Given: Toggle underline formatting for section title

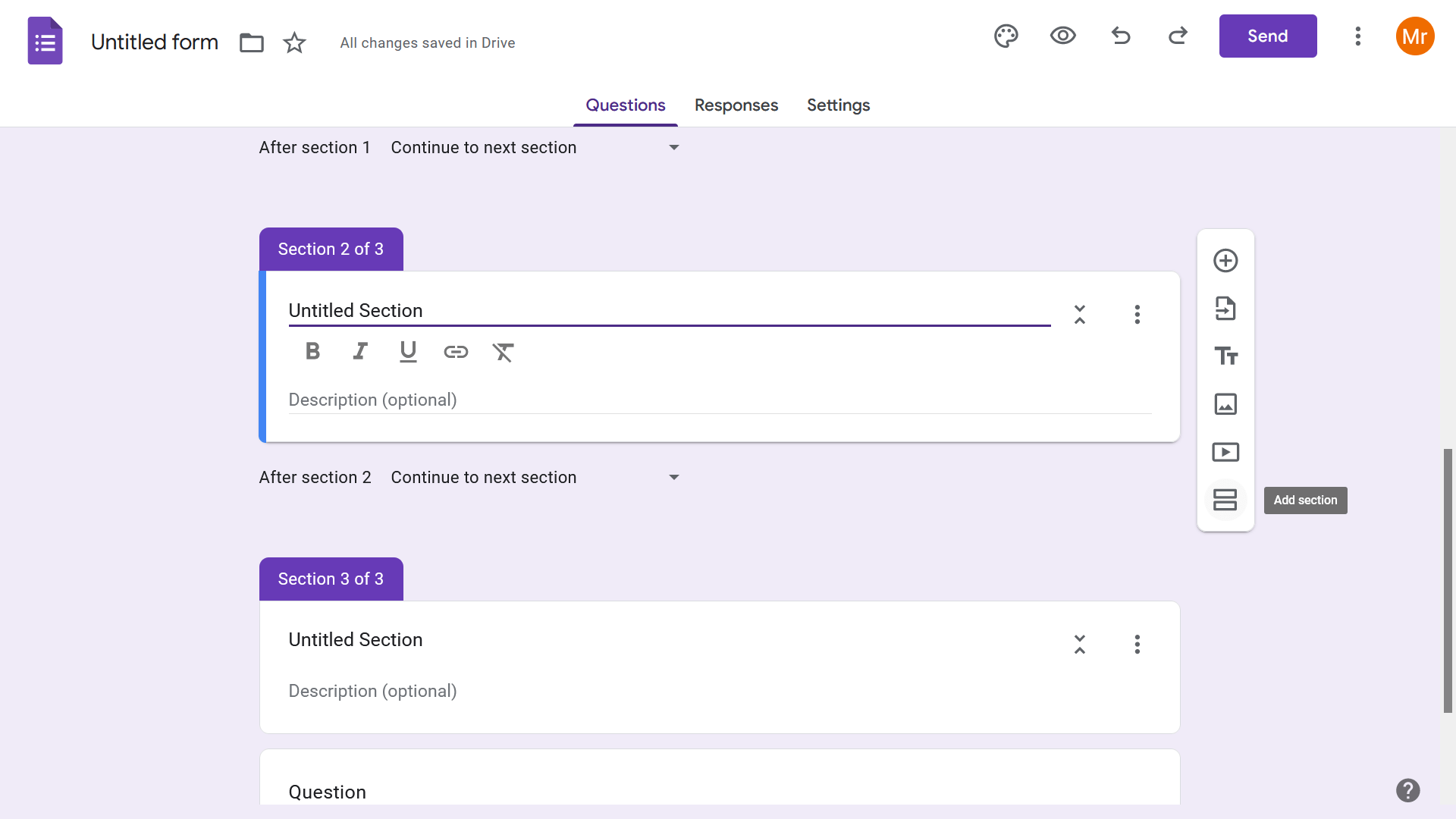Looking at the screenshot, I should point(408,351).
